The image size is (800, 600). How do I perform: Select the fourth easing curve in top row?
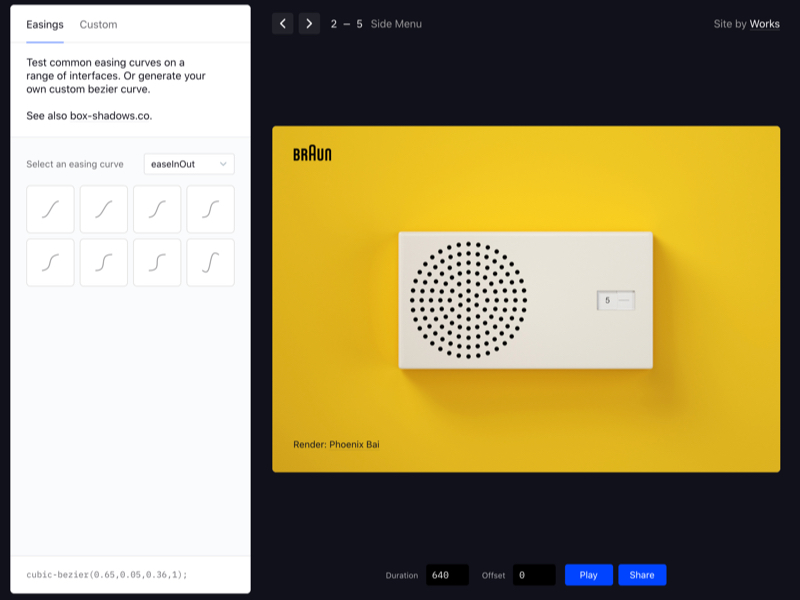[x=210, y=210]
